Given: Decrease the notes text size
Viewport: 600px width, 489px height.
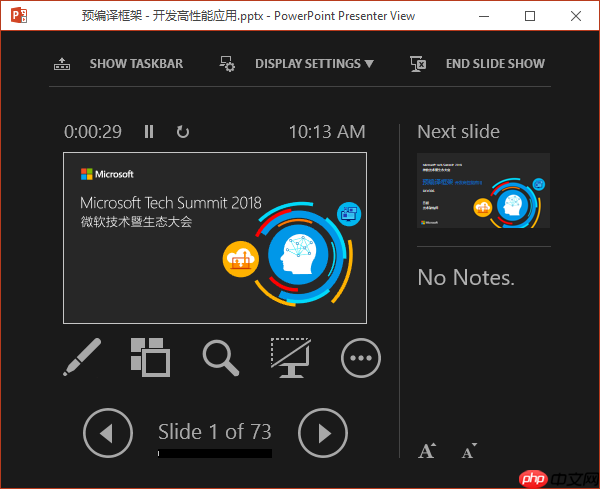Looking at the screenshot, I should tap(469, 450).
